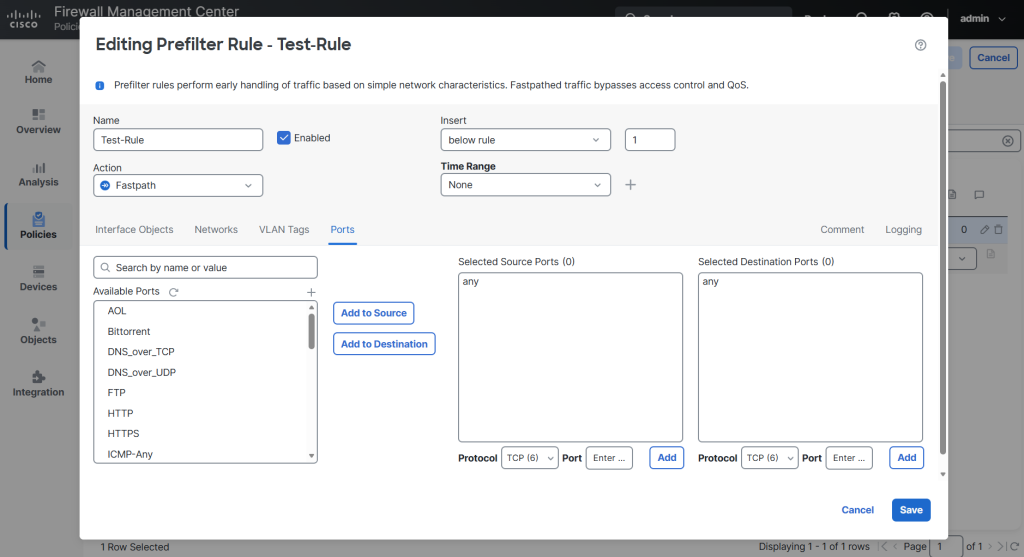The width and height of the screenshot is (1024, 557).
Task: Open destination Protocol TCP (6) dropdown
Action: click(769, 458)
